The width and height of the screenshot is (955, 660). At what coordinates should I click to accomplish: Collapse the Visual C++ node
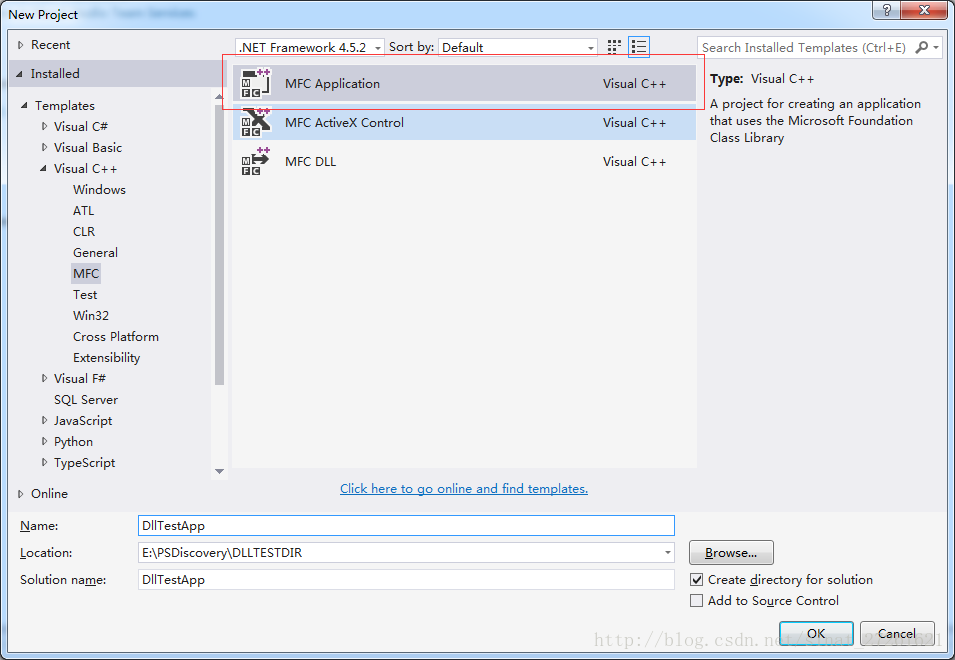pos(43,169)
